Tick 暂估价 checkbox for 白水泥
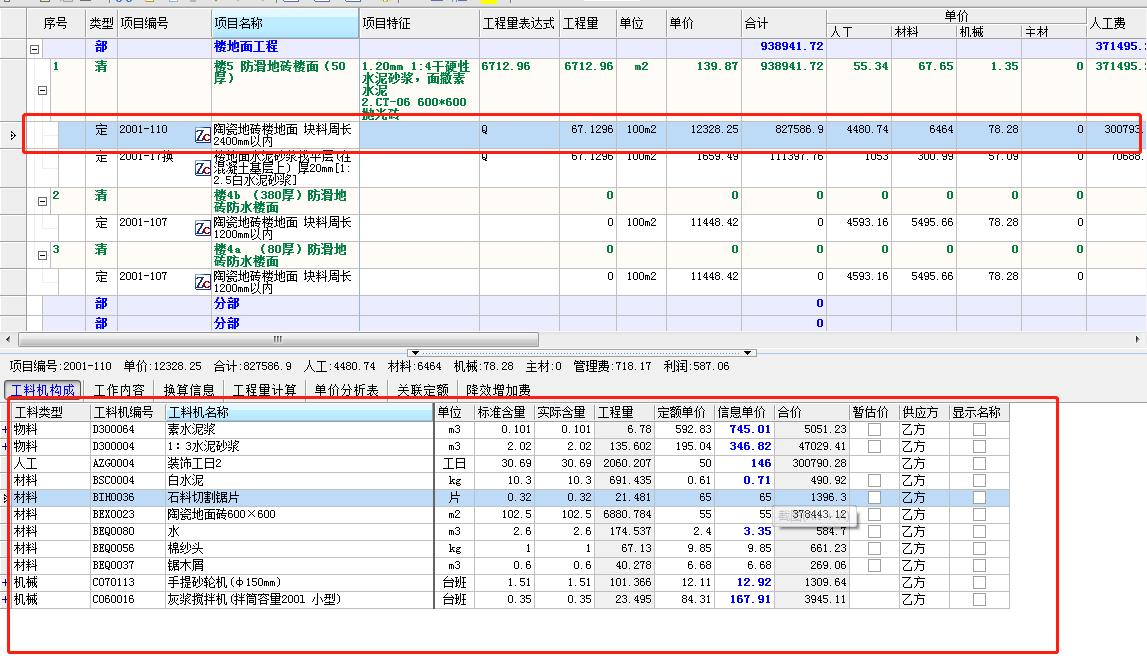This screenshot has height=672, width=1147. coord(874,480)
